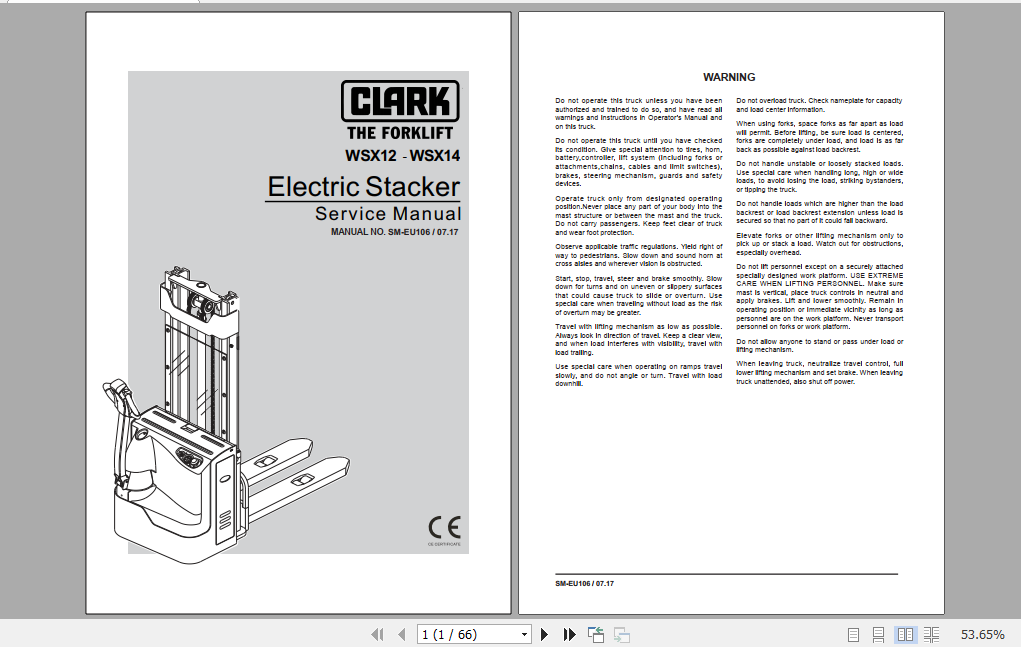Click the CLARK logo on the cover

[400, 101]
